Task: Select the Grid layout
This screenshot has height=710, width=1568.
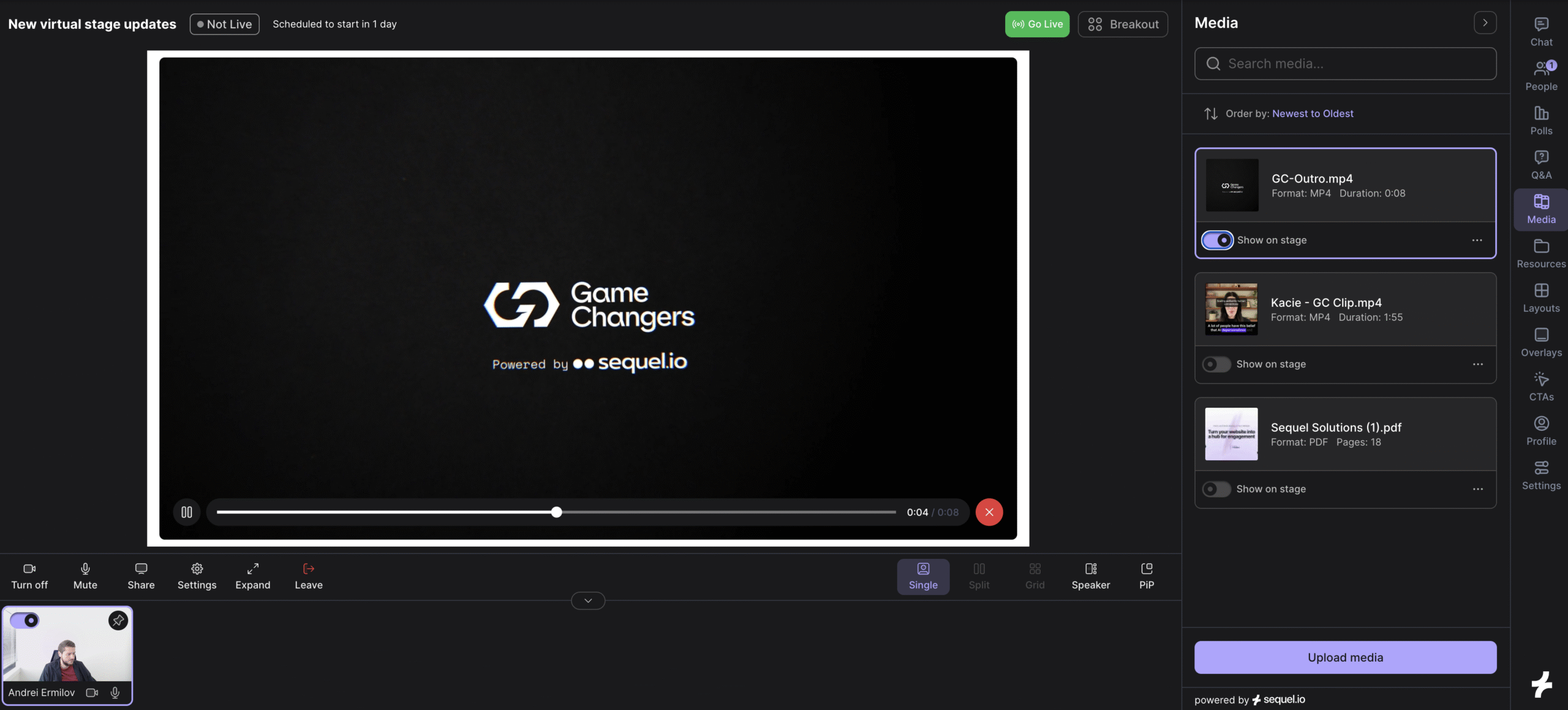Action: point(1035,577)
